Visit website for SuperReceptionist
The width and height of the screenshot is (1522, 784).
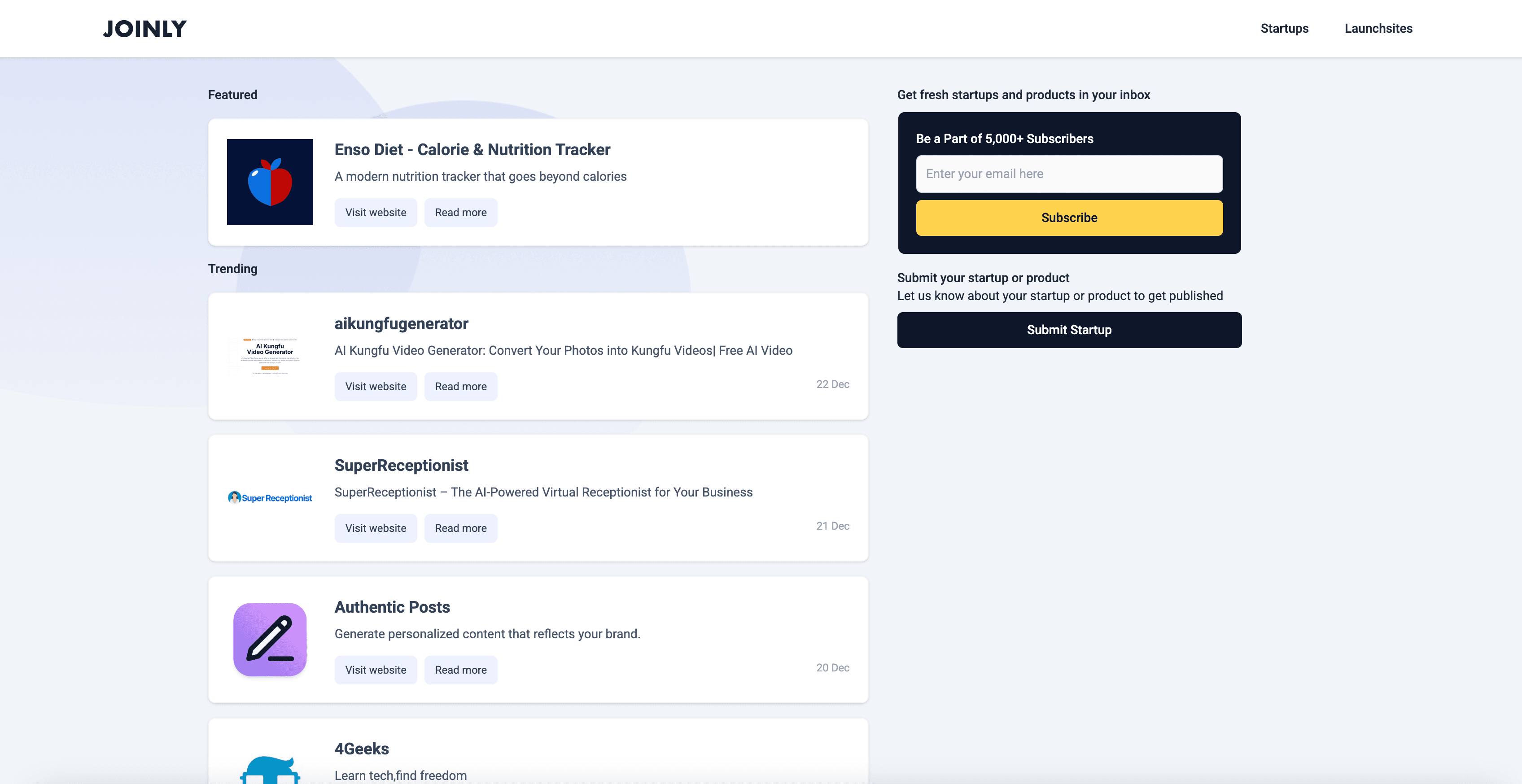[376, 528]
